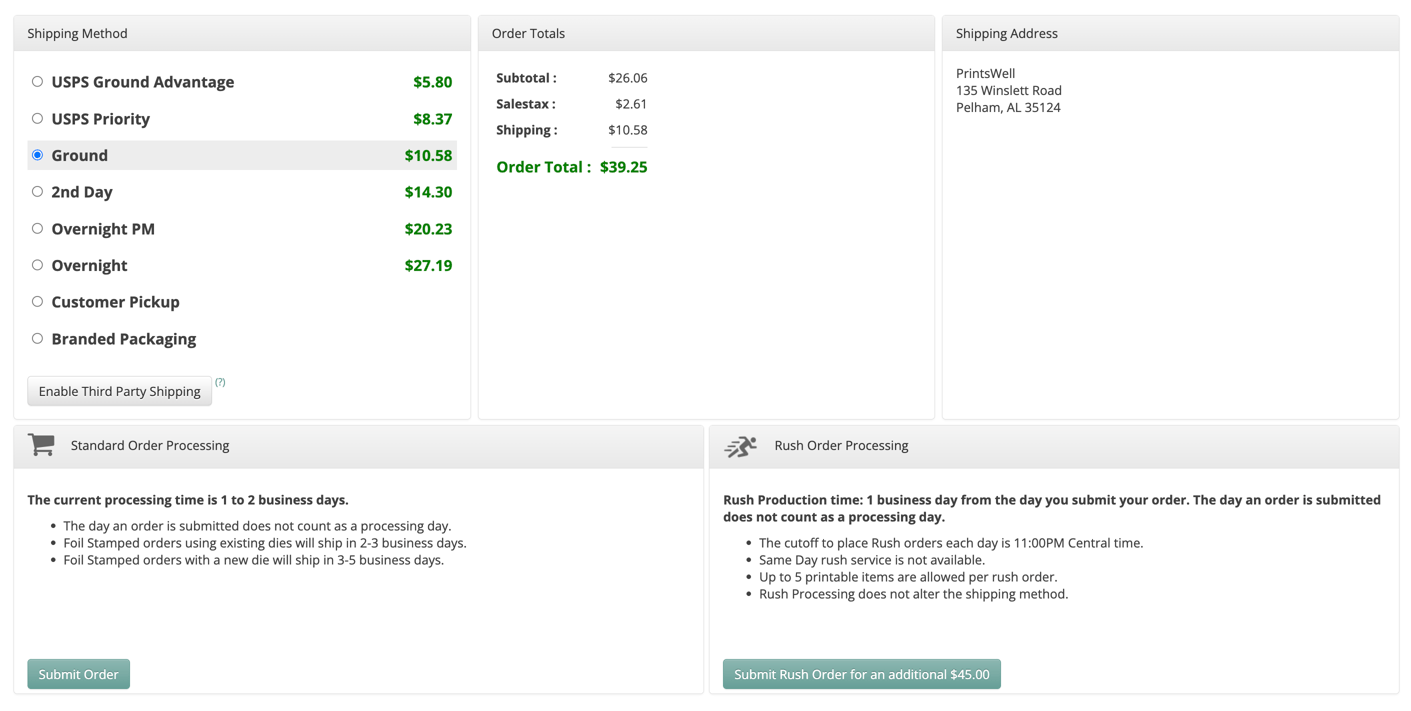Click the Order Total amount $39.25

click(x=623, y=167)
